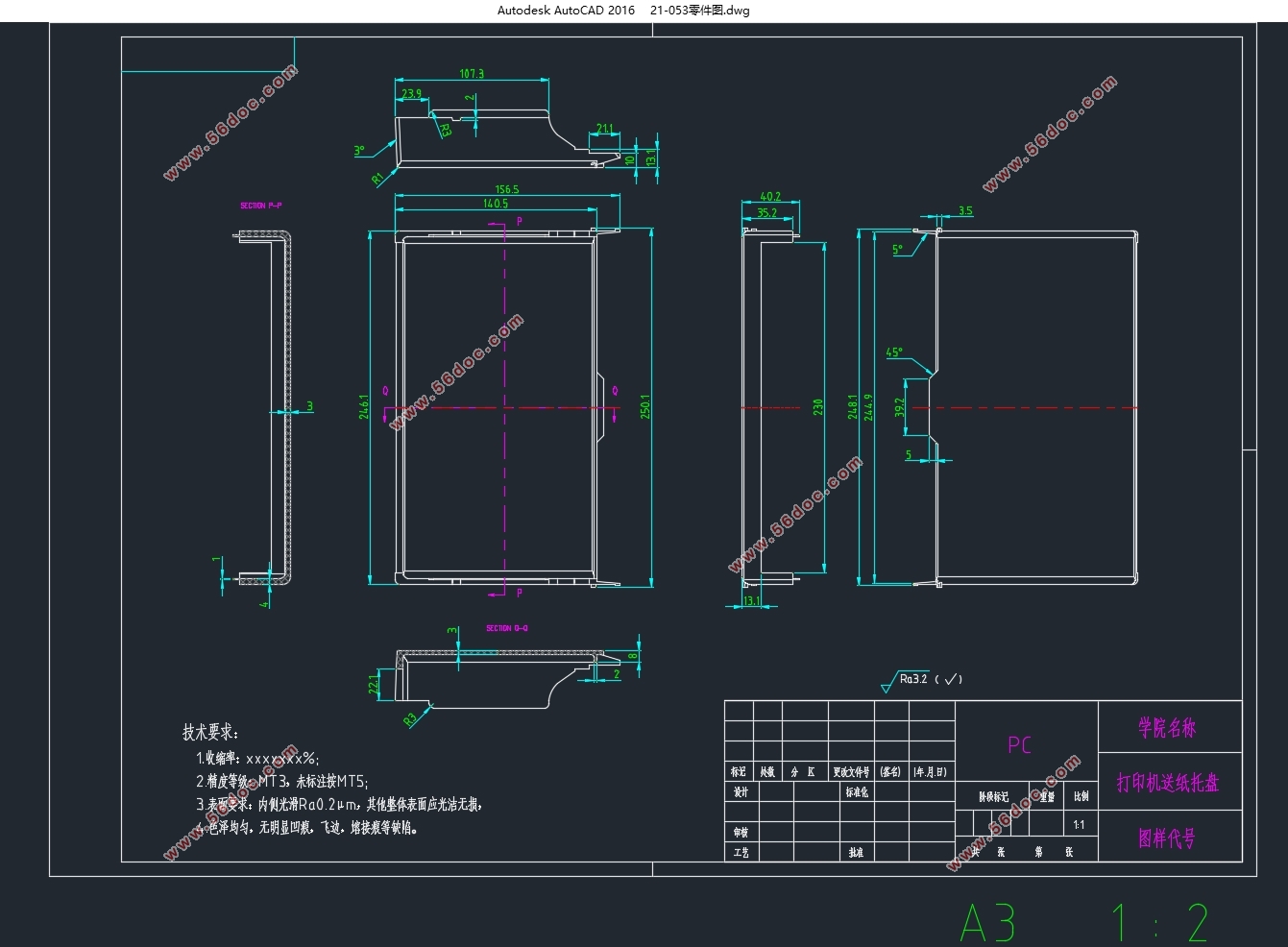1288x947 pixels.
Task: Select the R1 radius callout
Action: (377, 178)
